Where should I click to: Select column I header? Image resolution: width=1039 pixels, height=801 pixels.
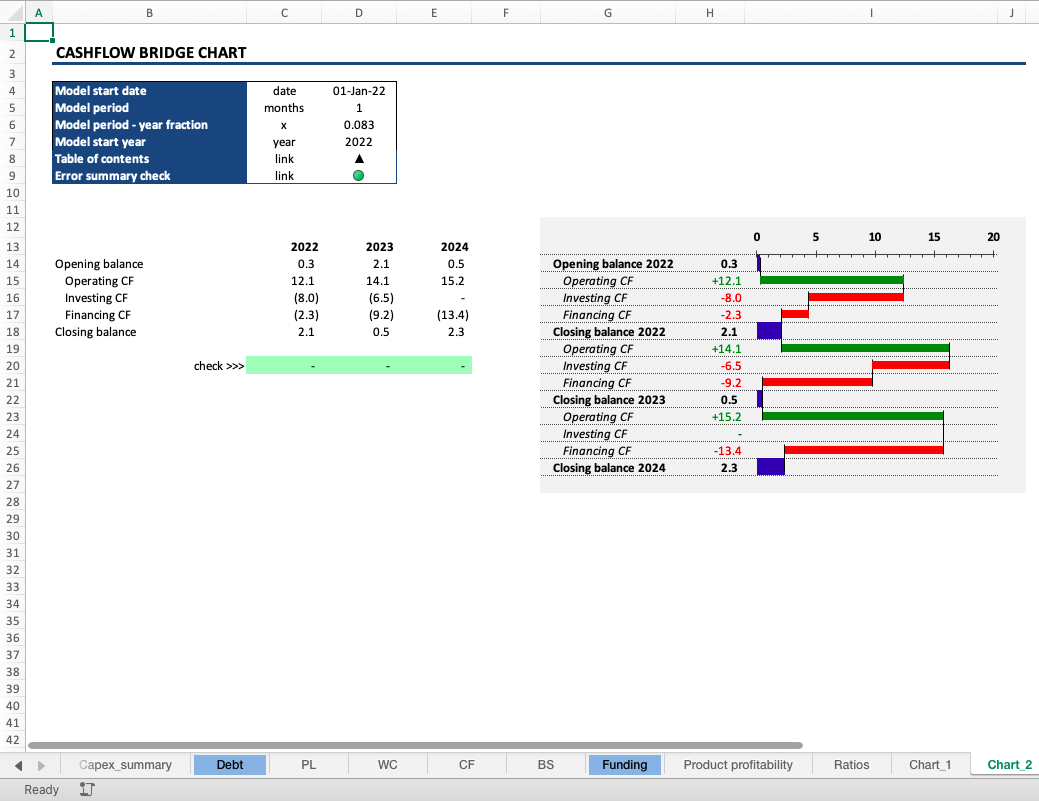[x=871, y=13]
